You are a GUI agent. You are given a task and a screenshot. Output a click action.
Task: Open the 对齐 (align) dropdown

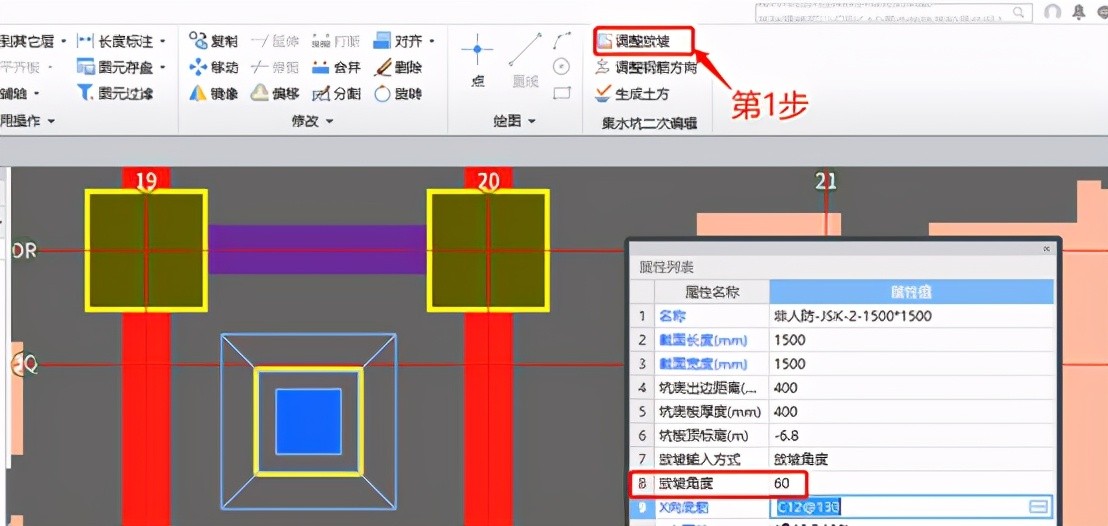tap(431, 41)
